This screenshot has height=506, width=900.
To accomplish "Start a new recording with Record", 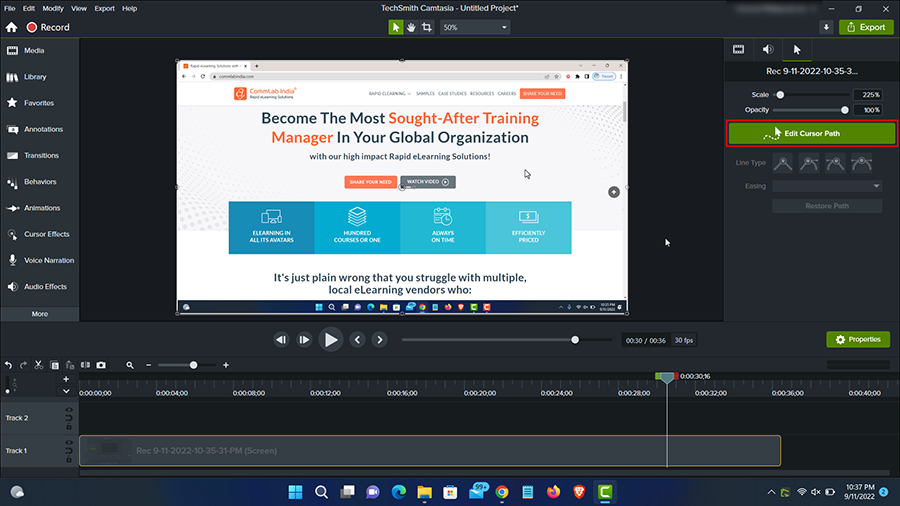I will point(48,27).
